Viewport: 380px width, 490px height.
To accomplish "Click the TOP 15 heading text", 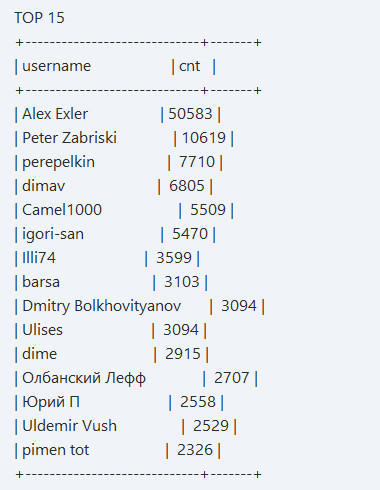I will (39, 18).
